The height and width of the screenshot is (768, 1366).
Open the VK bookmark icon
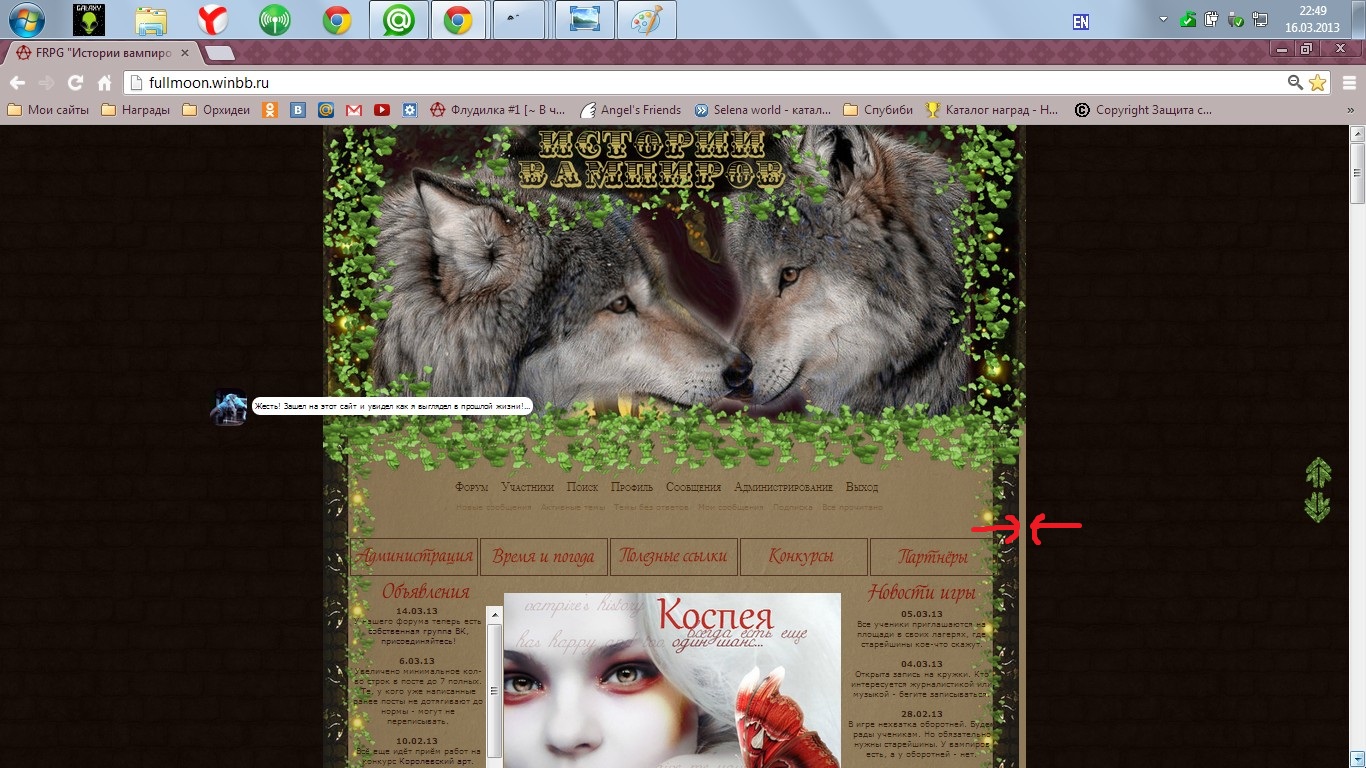298,110
